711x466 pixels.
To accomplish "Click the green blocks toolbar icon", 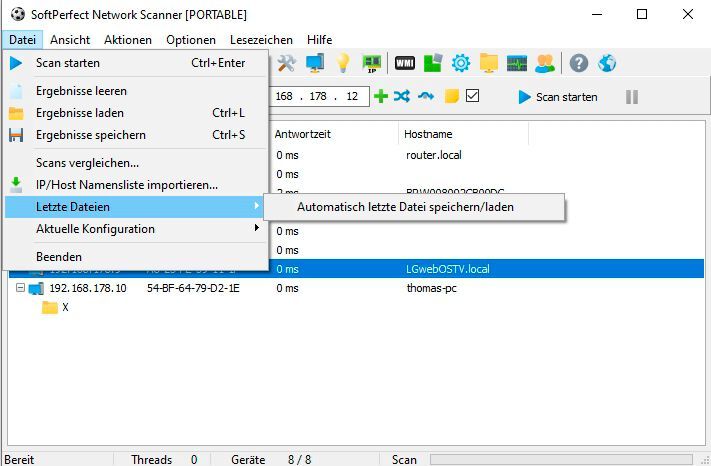I will [x=433, y=63].
